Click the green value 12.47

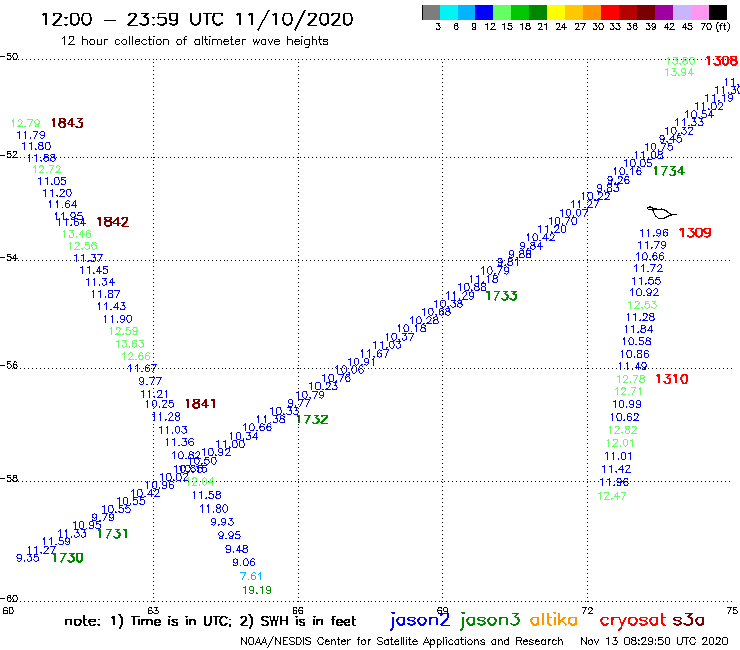(612, 496)
